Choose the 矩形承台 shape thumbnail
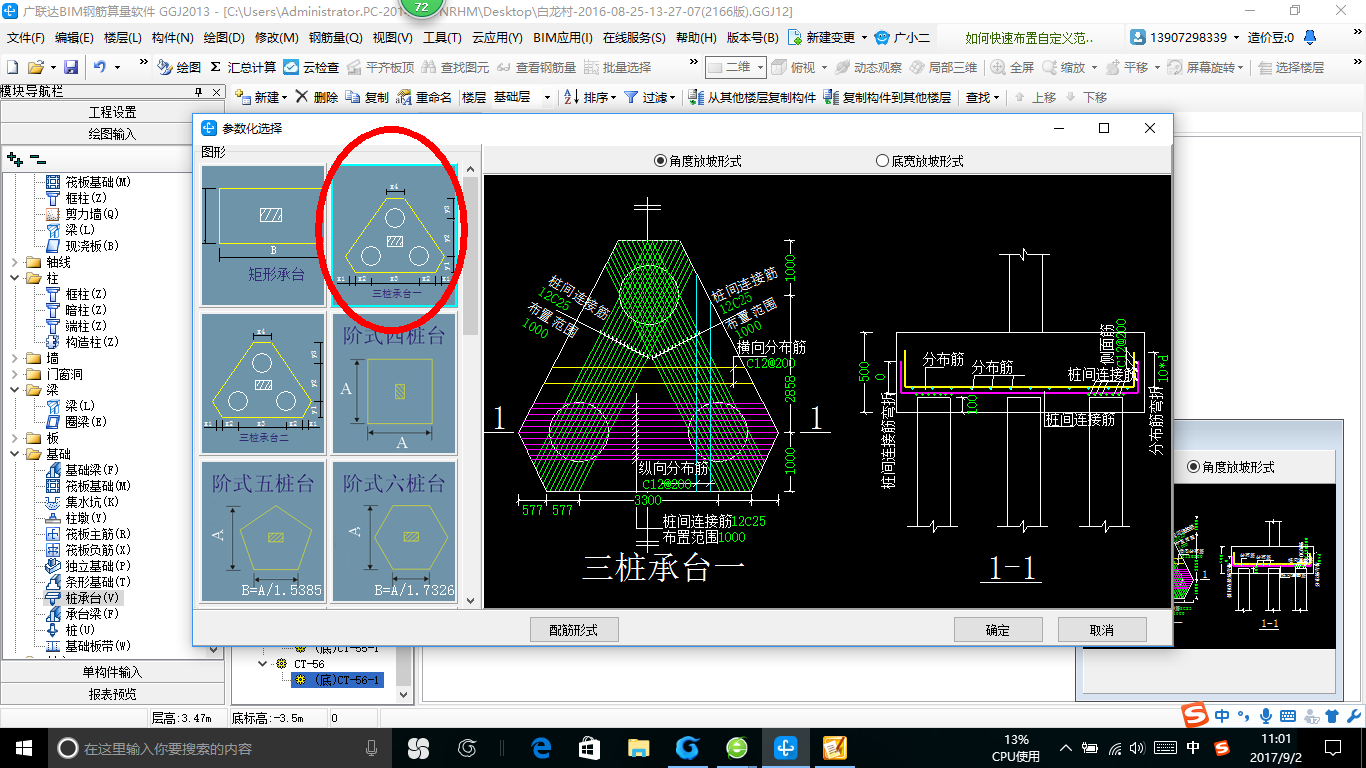 pos(263,235)
